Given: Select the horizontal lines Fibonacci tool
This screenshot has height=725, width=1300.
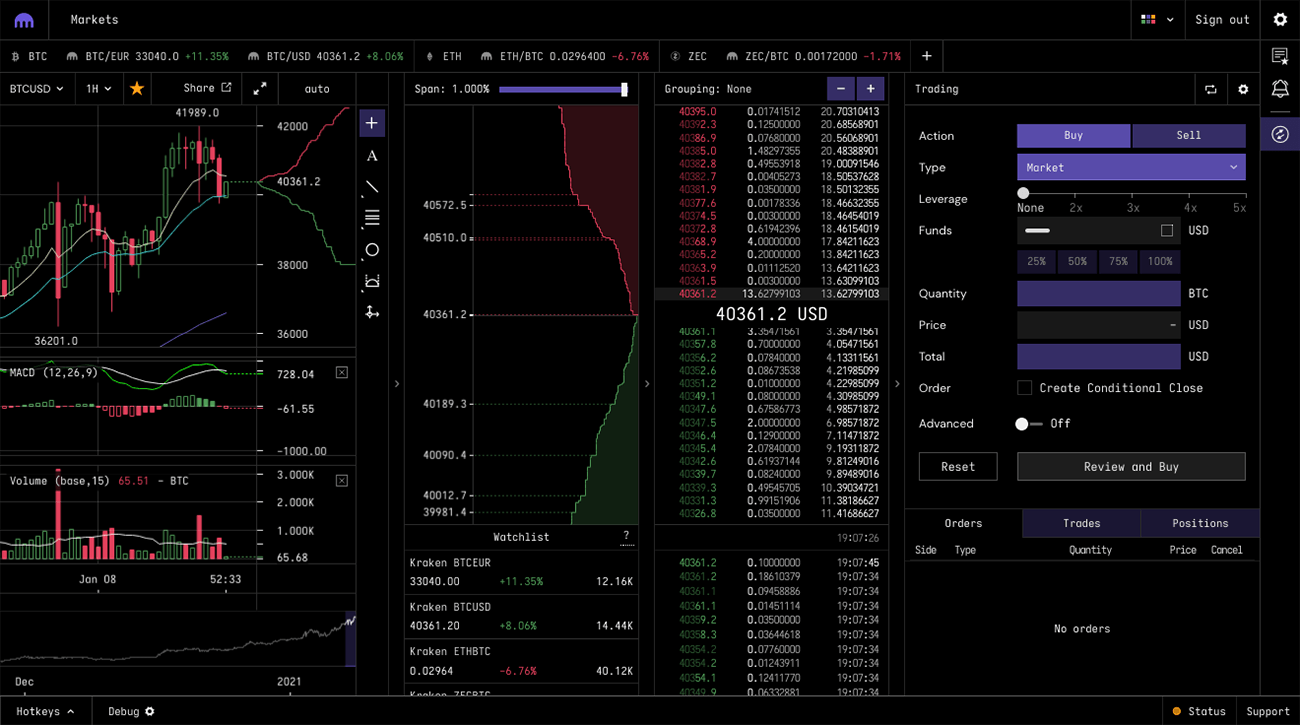Looking at the screenshot, I should point(372,218).
